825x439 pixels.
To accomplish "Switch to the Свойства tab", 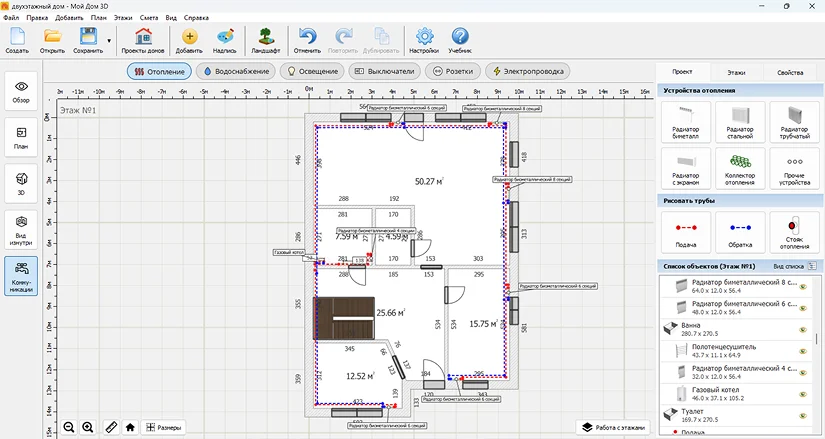I will [x=790, y=73].
